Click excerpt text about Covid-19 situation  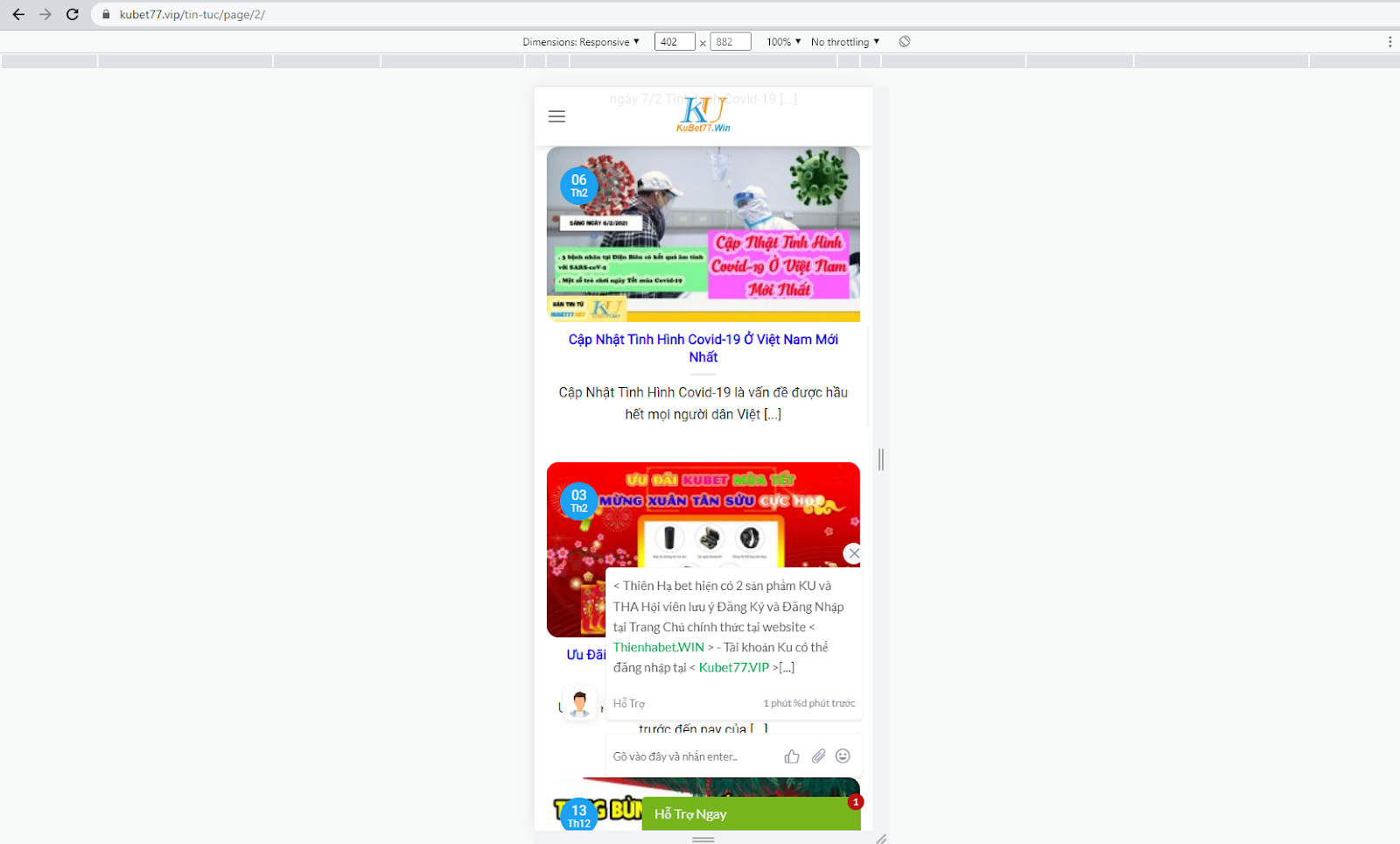[703, 404]
